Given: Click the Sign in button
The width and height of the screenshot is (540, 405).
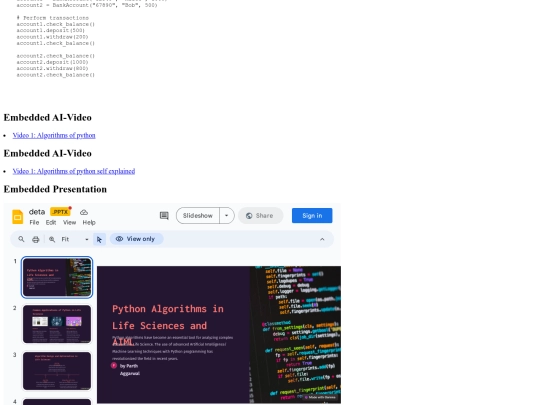Looking at the screenshot, I should 312,216.
